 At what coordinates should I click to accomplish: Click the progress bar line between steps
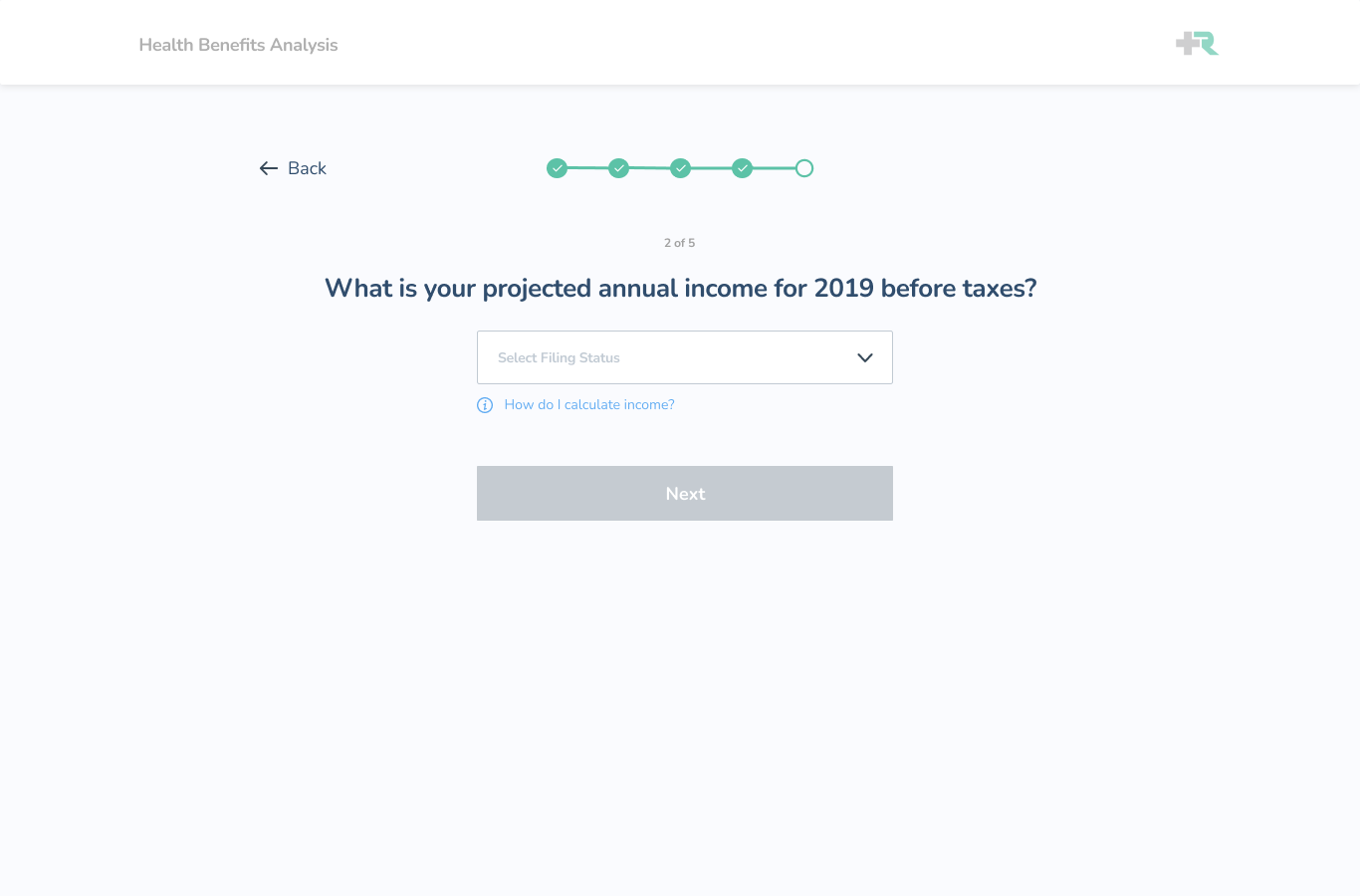point(650,168)
